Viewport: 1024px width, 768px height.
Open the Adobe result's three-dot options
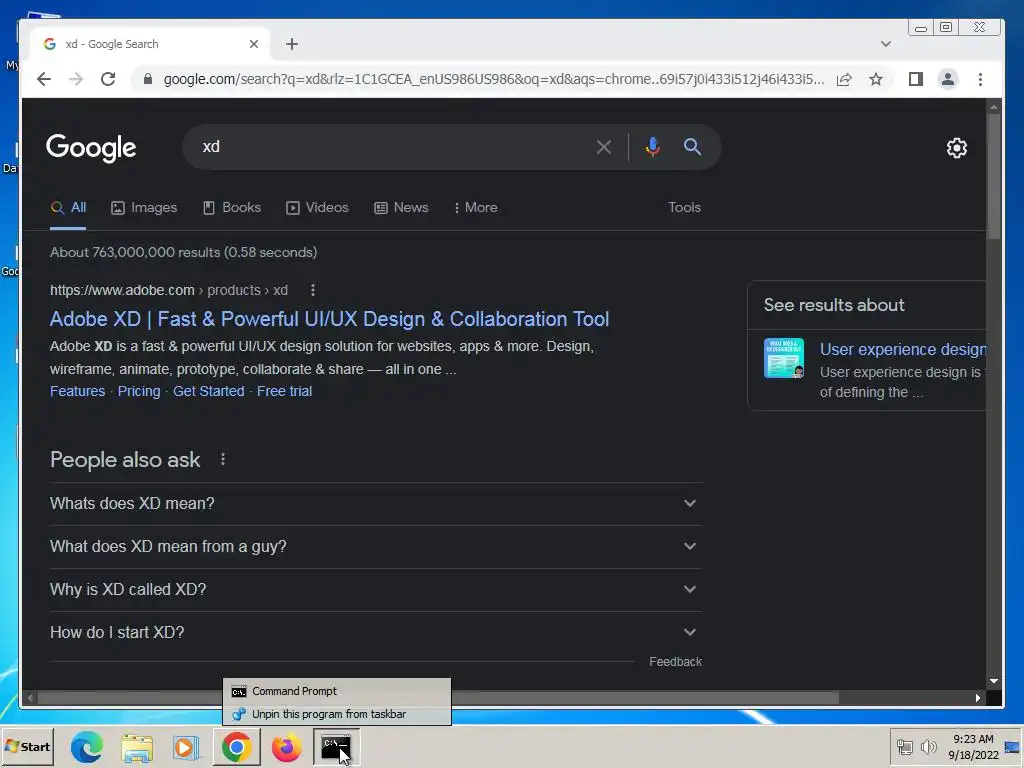pos(313,290)
